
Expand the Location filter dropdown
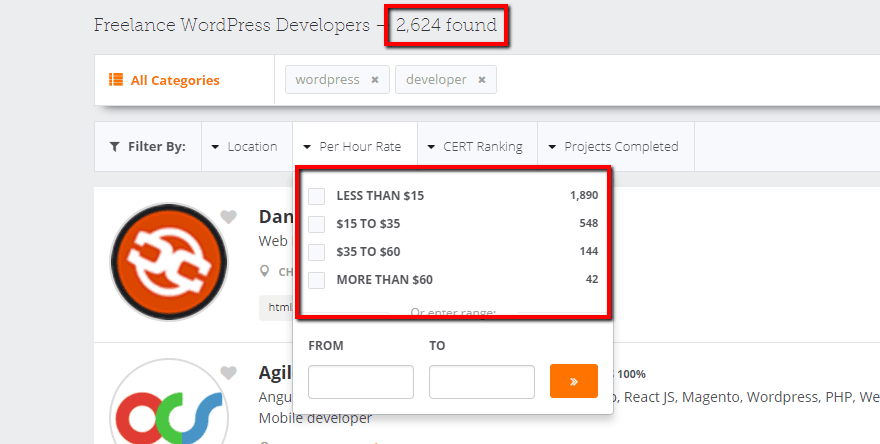coord(245,147)
